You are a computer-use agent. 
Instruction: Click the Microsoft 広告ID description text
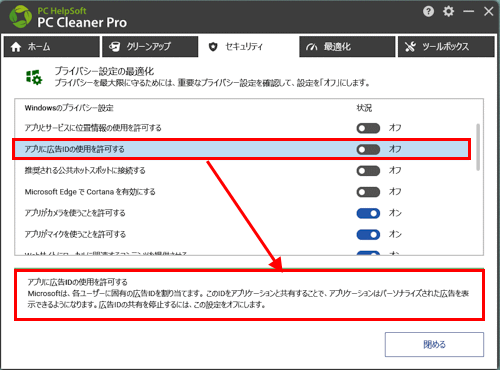(x=248, y=299)
